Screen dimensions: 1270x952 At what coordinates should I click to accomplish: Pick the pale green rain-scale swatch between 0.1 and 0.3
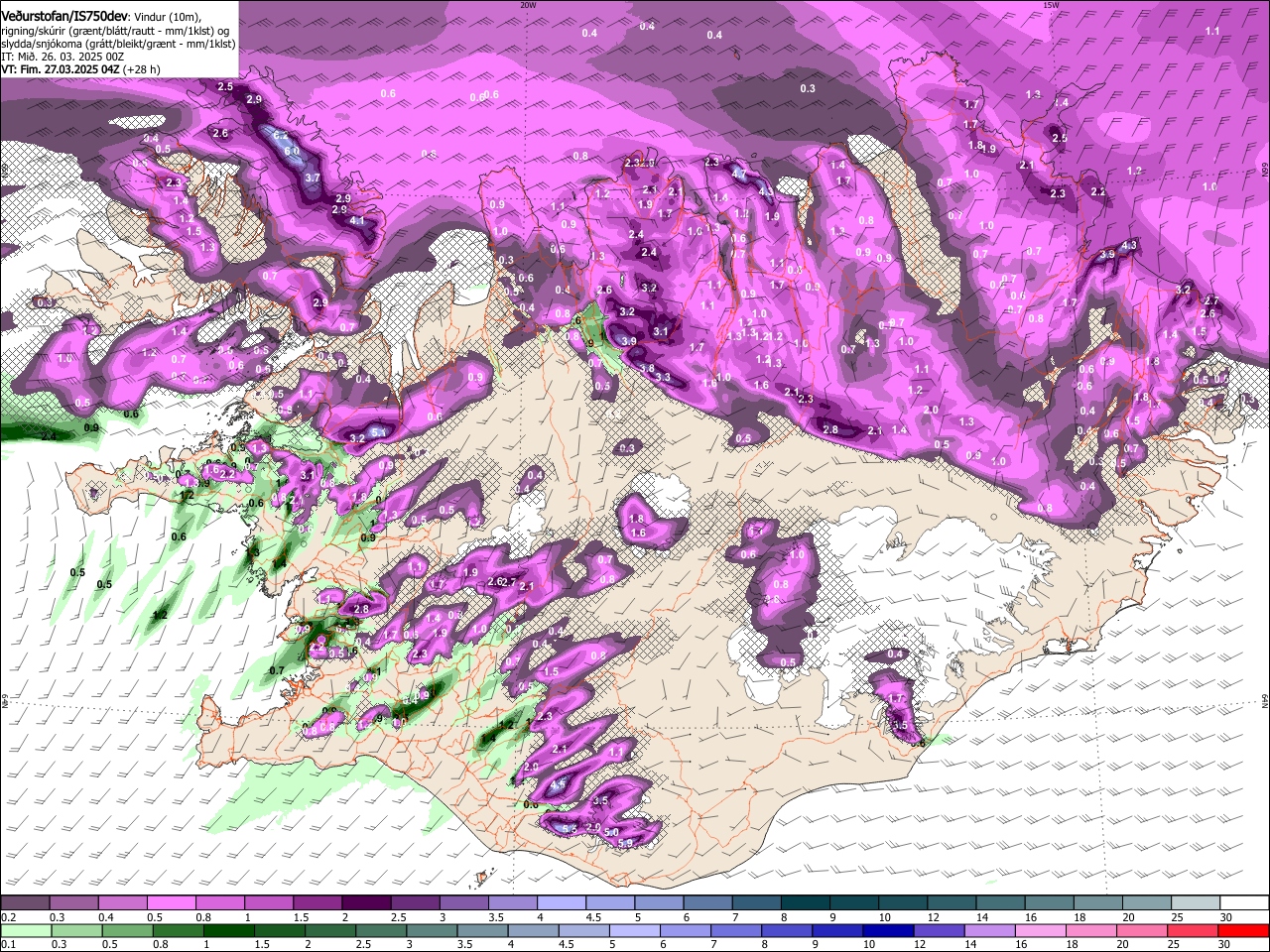26,930
